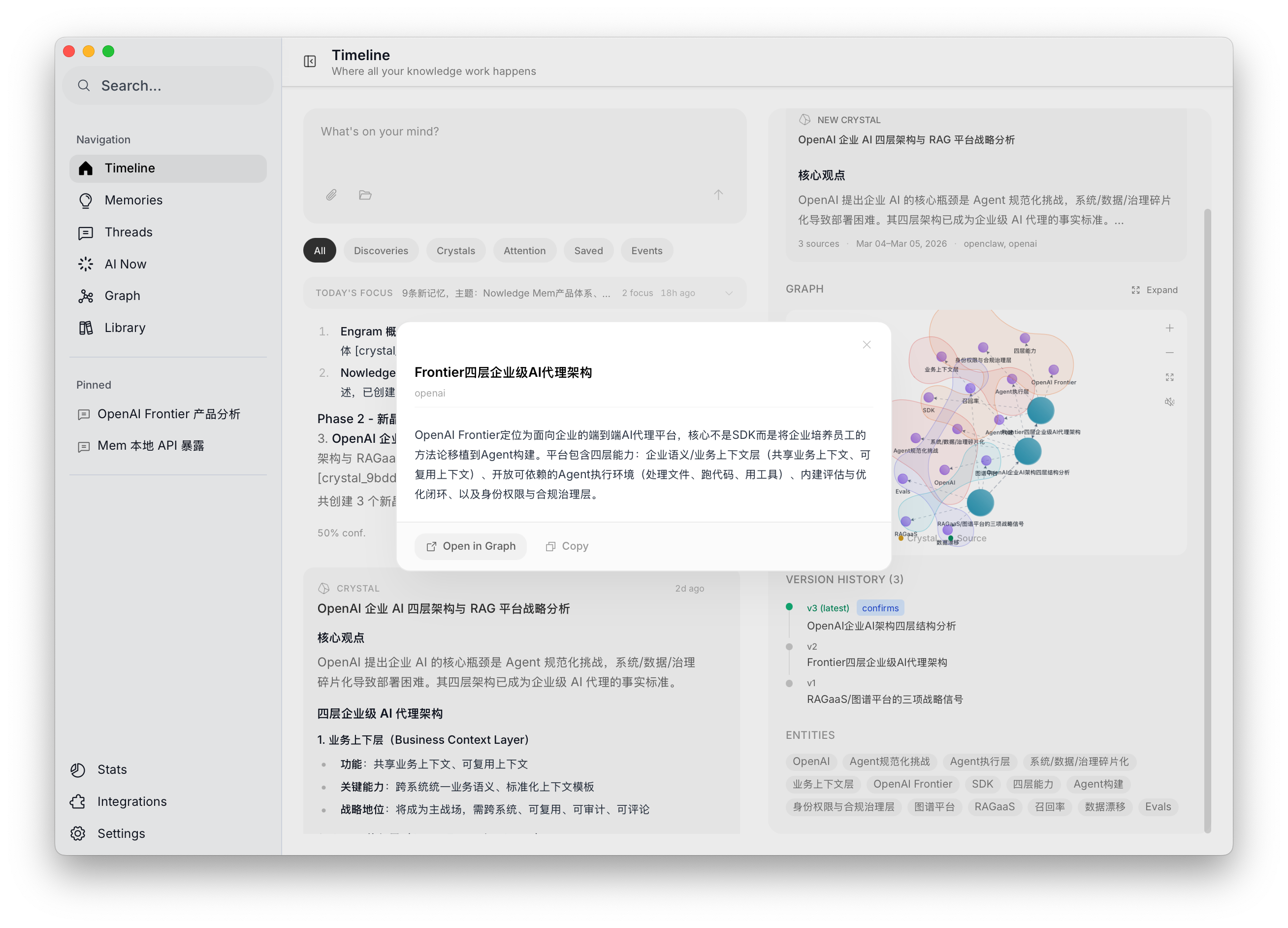Click the Search field in the sidebar
This screenshot has height=928, width=1288.
(x=167, y=86)
